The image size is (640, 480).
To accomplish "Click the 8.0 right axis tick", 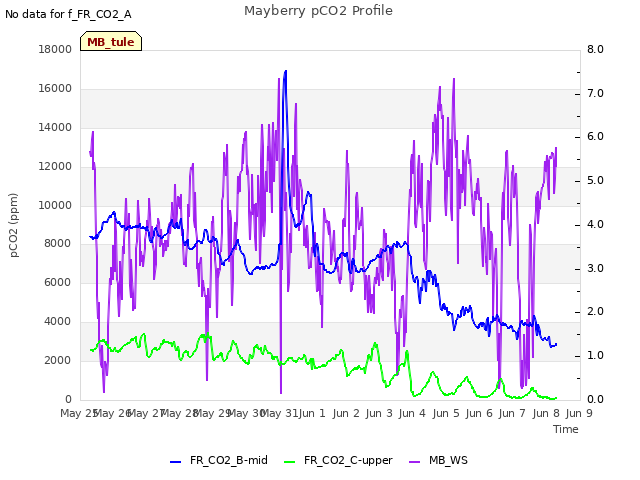I will (596, 49).
